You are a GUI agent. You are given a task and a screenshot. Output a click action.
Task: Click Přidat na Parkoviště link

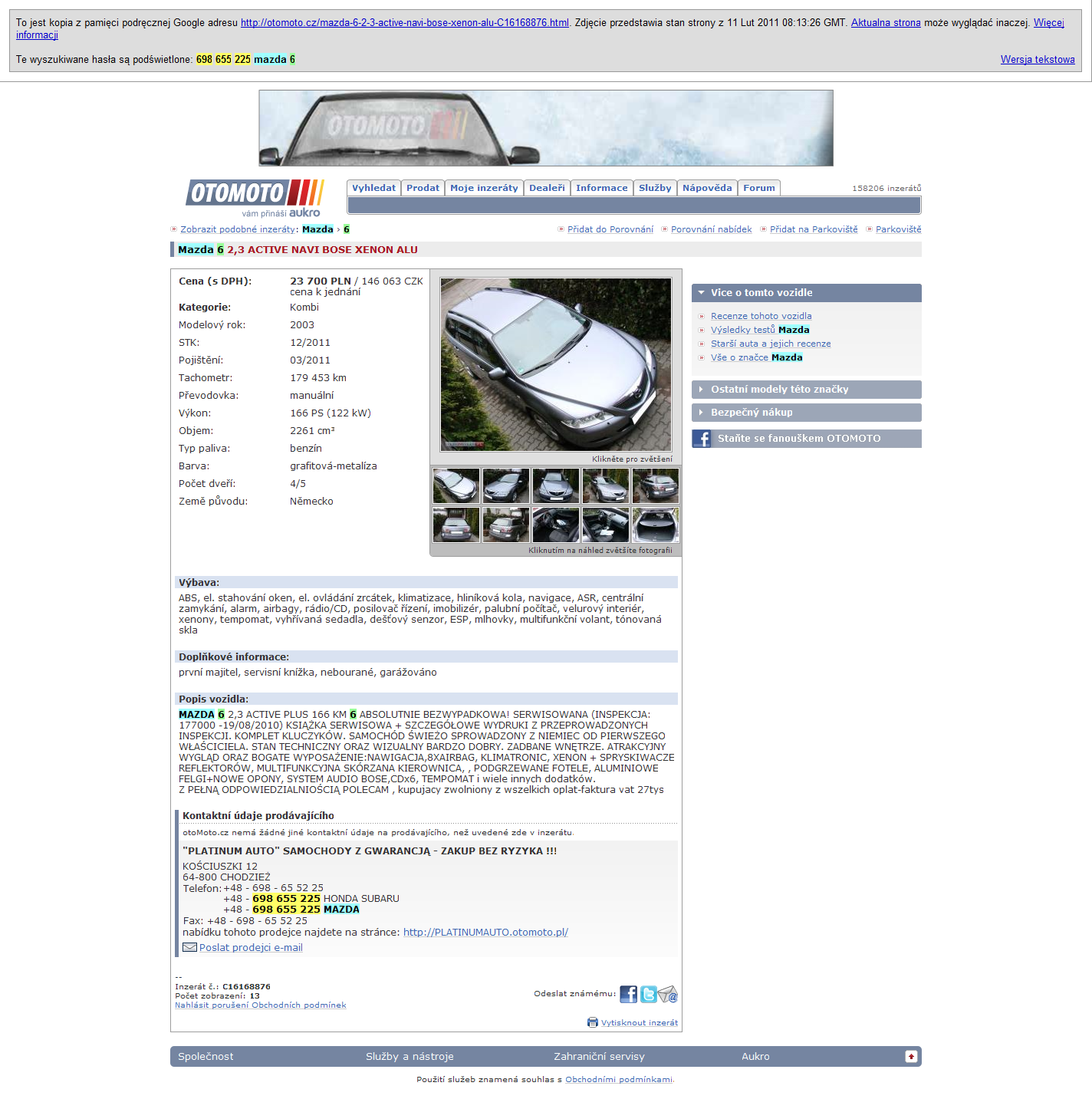click(814, 229)
